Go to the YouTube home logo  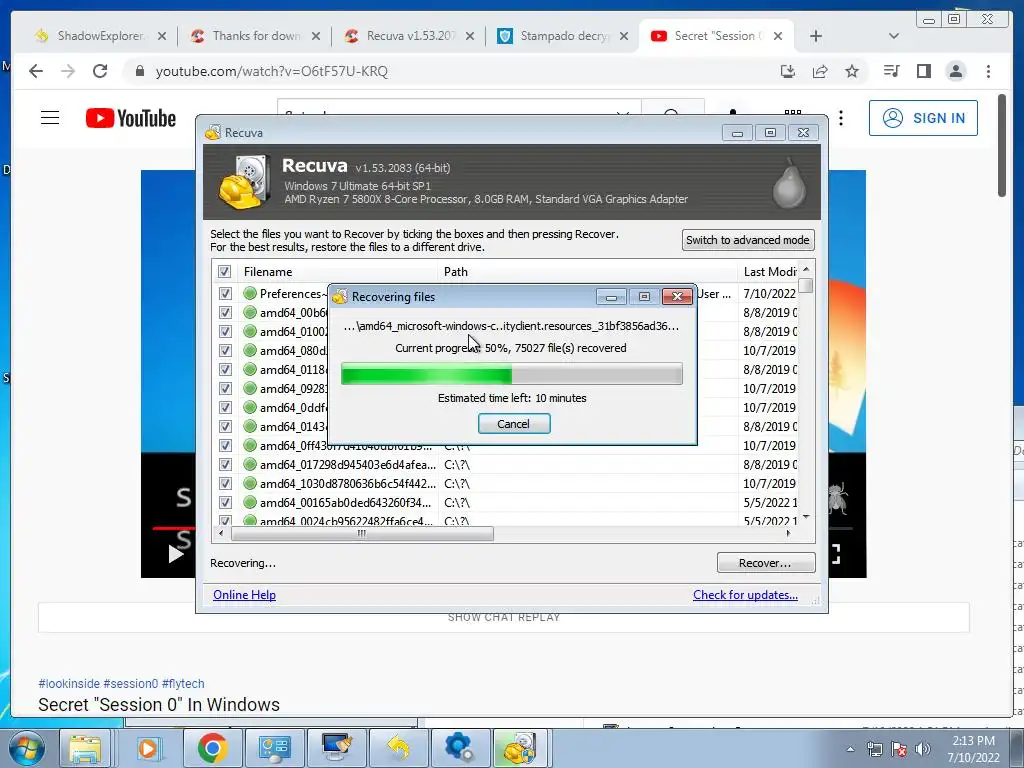click(131, 118)
